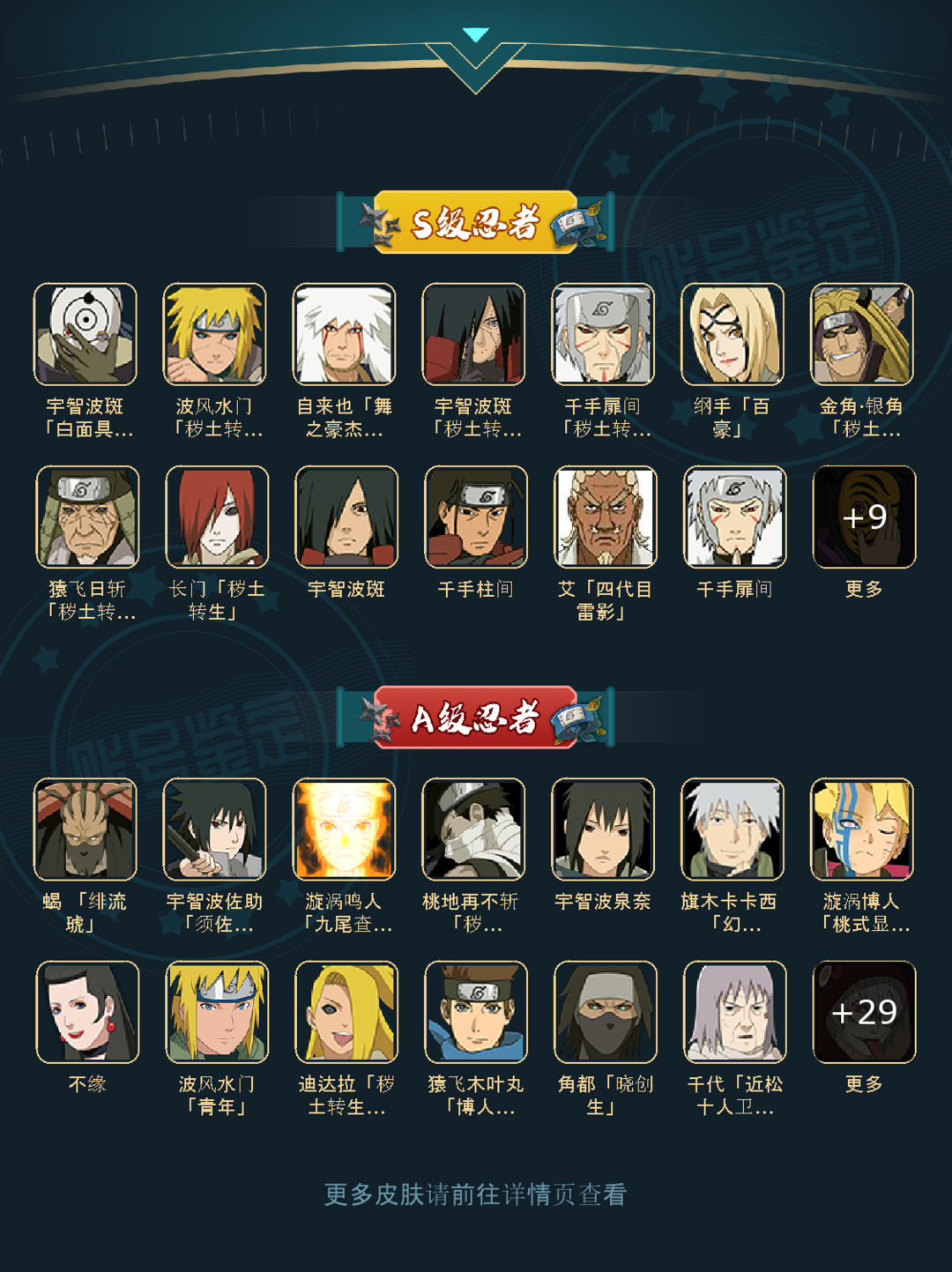Click the S级忍者 section banner

point(476,222)
